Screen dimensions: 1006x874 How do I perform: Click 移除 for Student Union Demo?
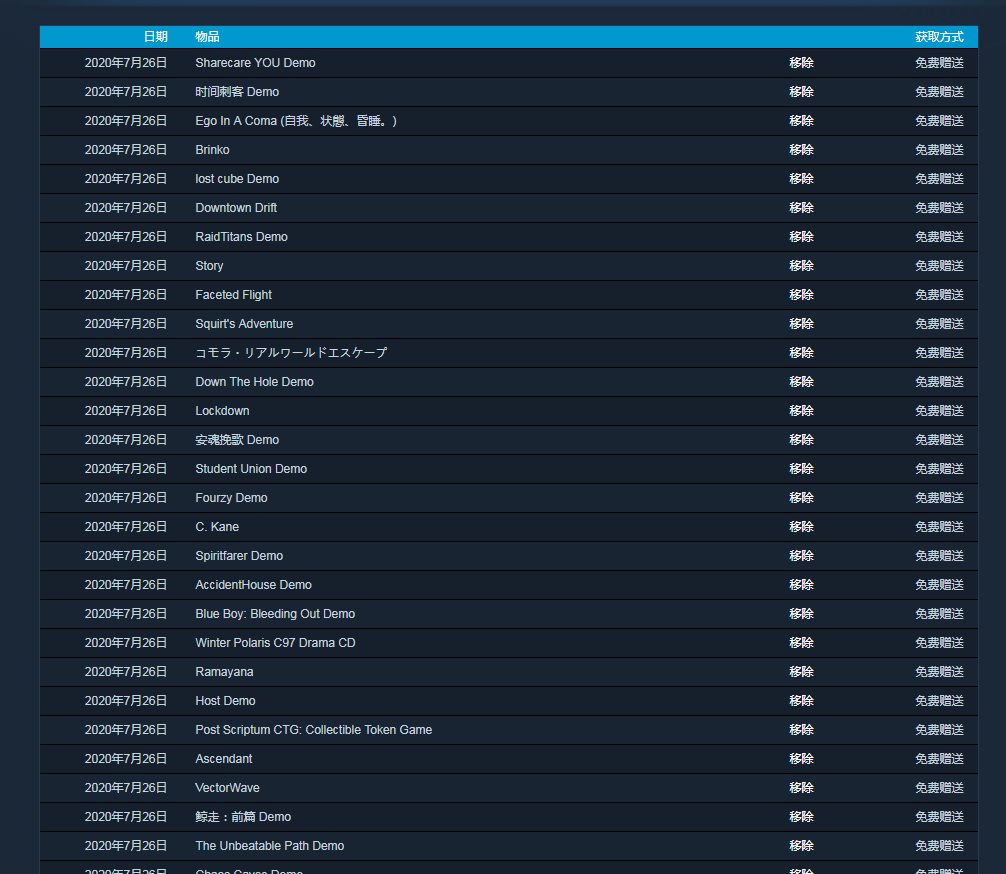pyautogui.click(x=801, y=469)
